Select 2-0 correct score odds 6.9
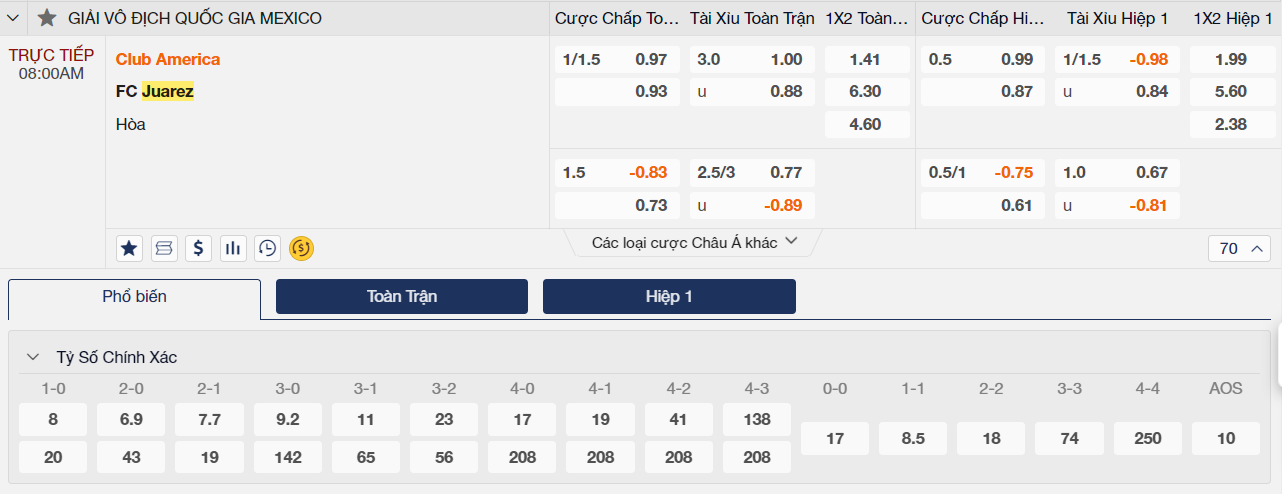This screenshot has width=1282, height=494. [x=131, y=420]
